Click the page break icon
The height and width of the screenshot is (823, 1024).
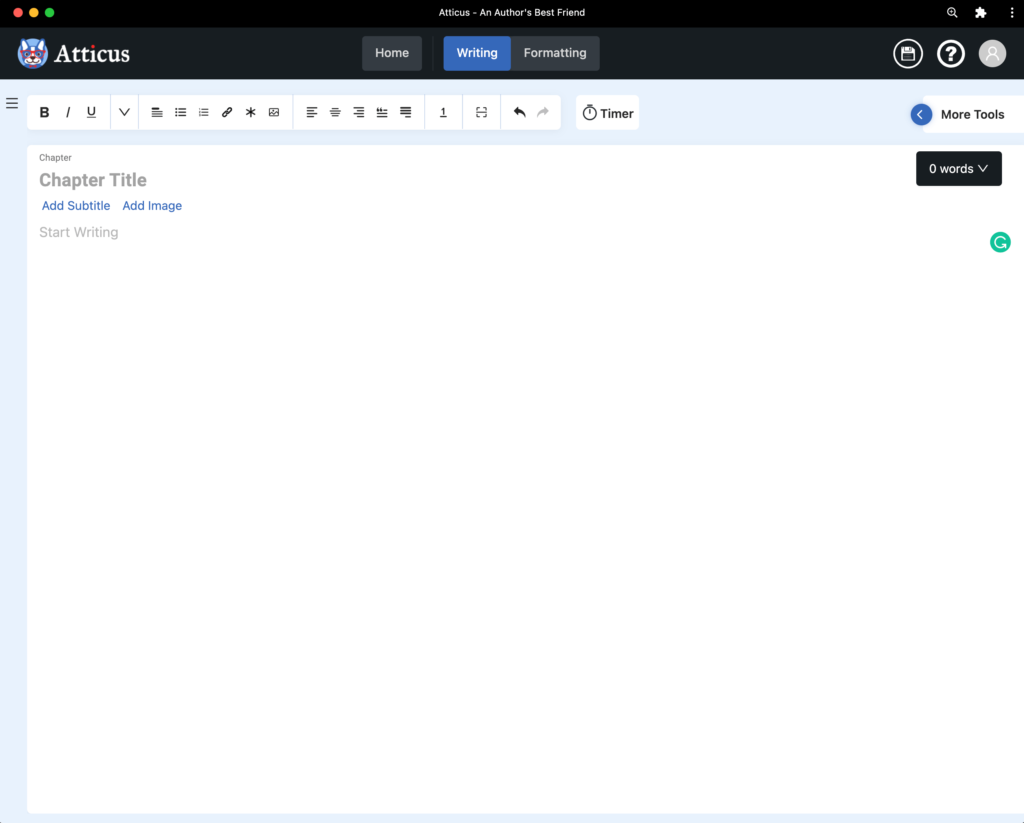pyautogui.click(x=481, y=112)
